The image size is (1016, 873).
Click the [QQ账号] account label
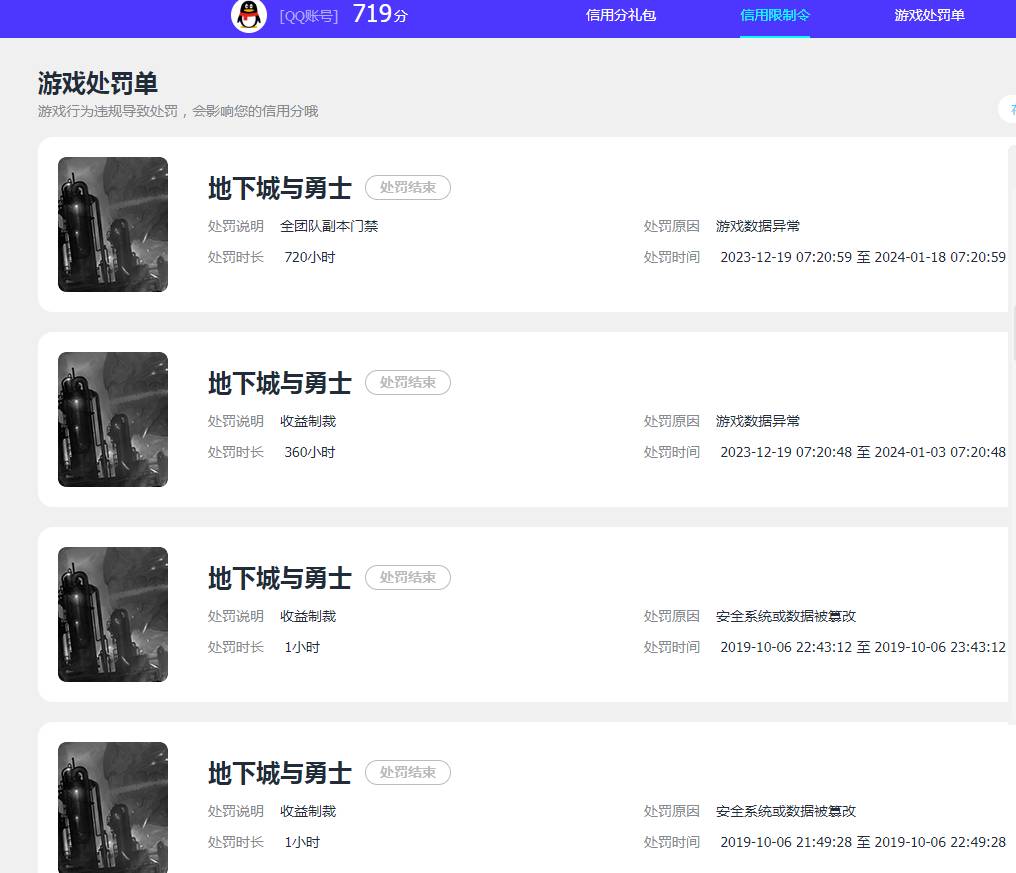tap(309, 16)
